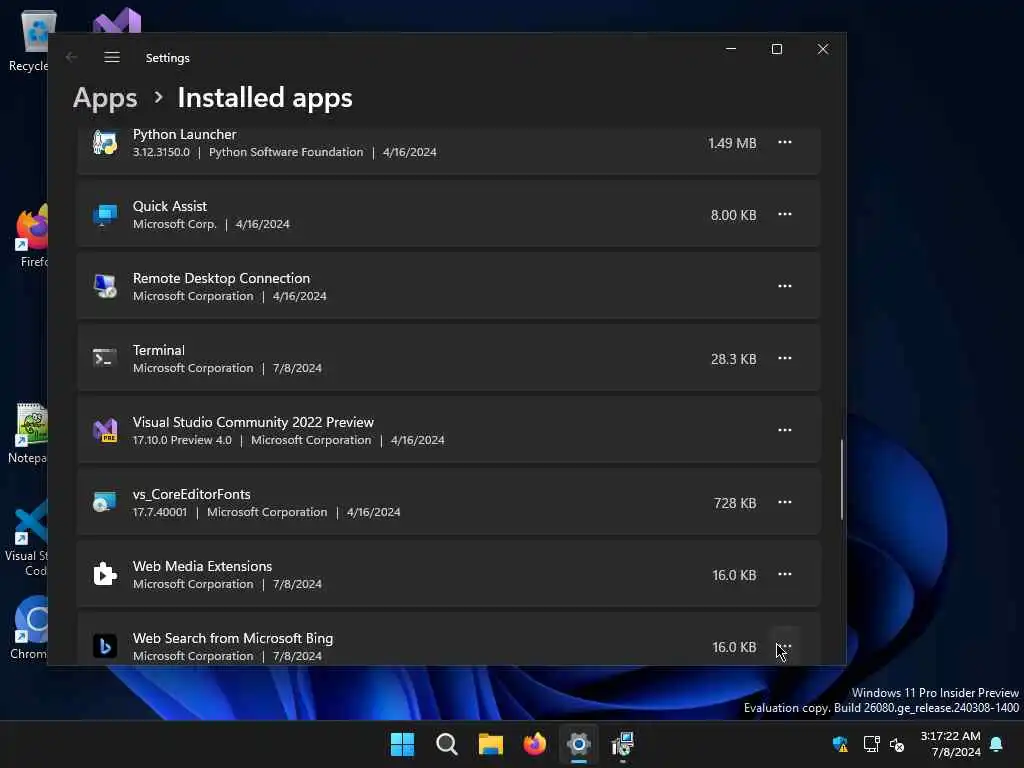Click the Settings gear on the taskbar
This screenshot has height=768, width=1024.
click(x=579, y=744)
